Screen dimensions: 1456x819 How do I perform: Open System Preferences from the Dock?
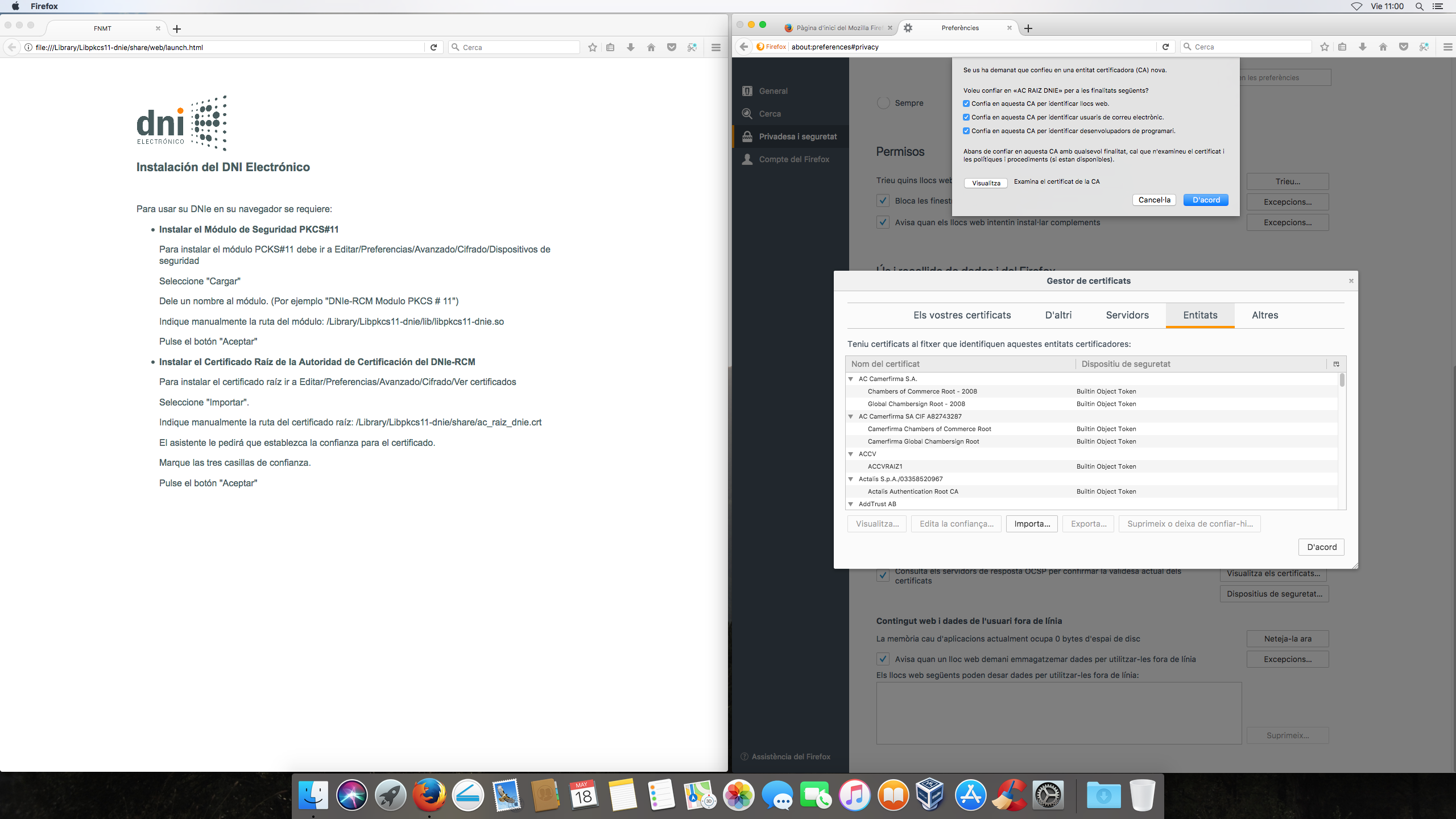(x=1048, y=796)
